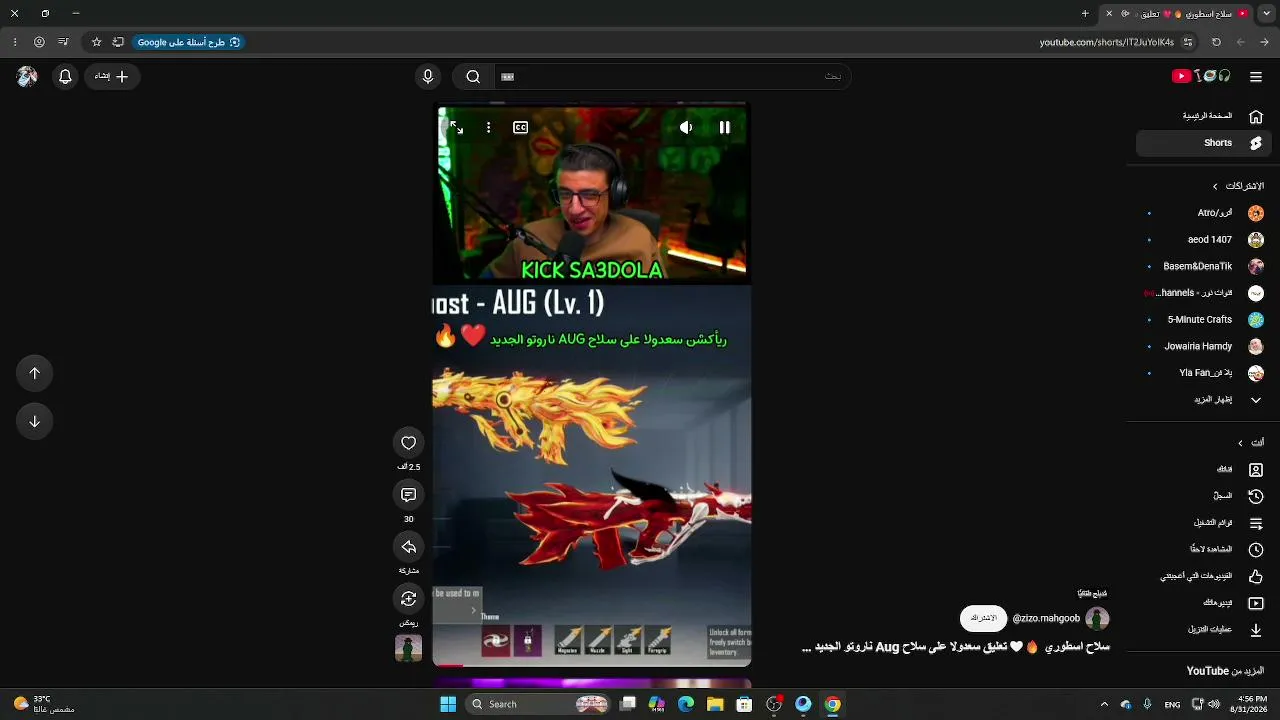Open the Chrome profile icon
The image size is (1280, 720).
39,42
